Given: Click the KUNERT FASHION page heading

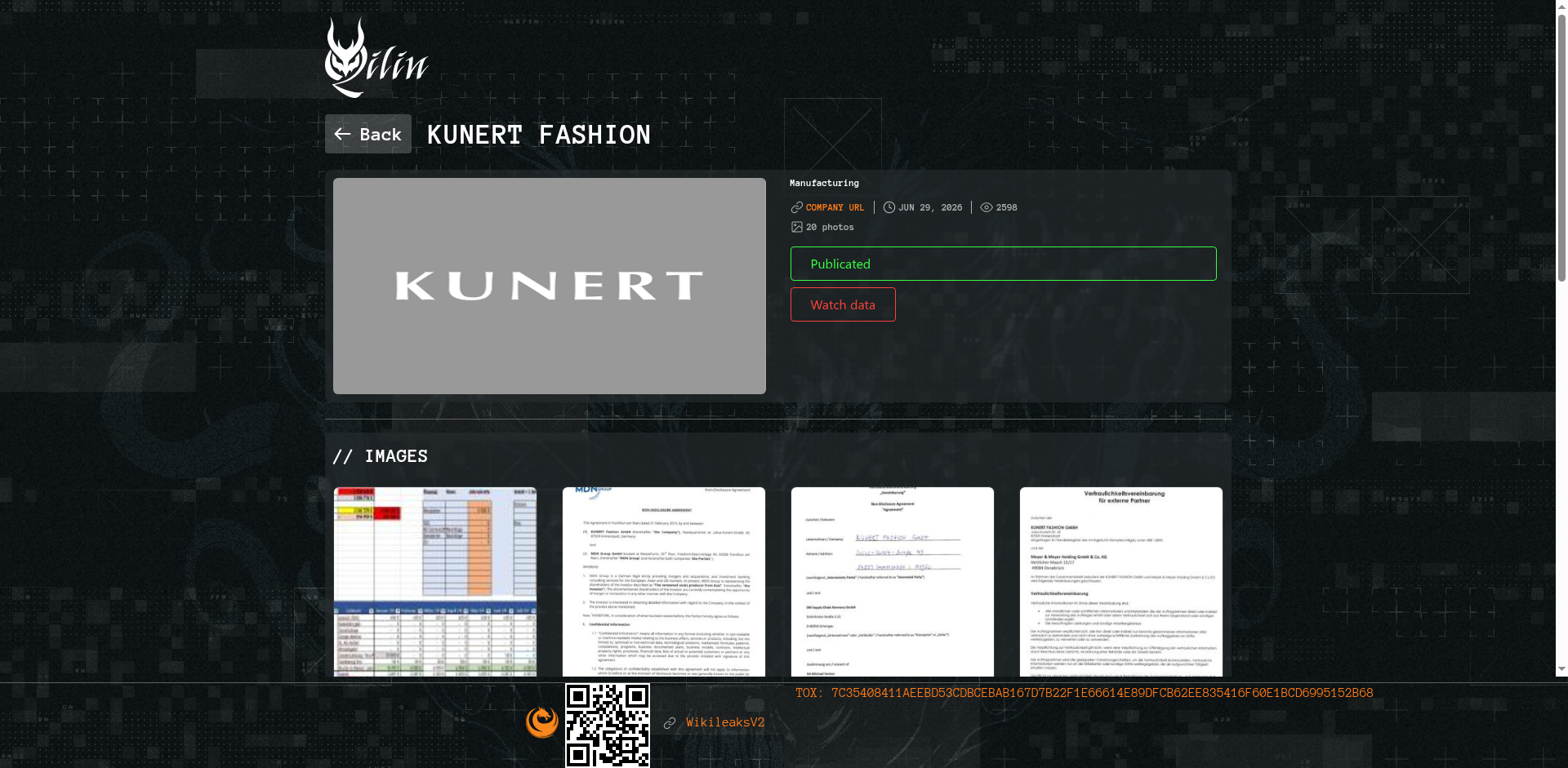Looking at the screenshot, I should click(539, 135).
